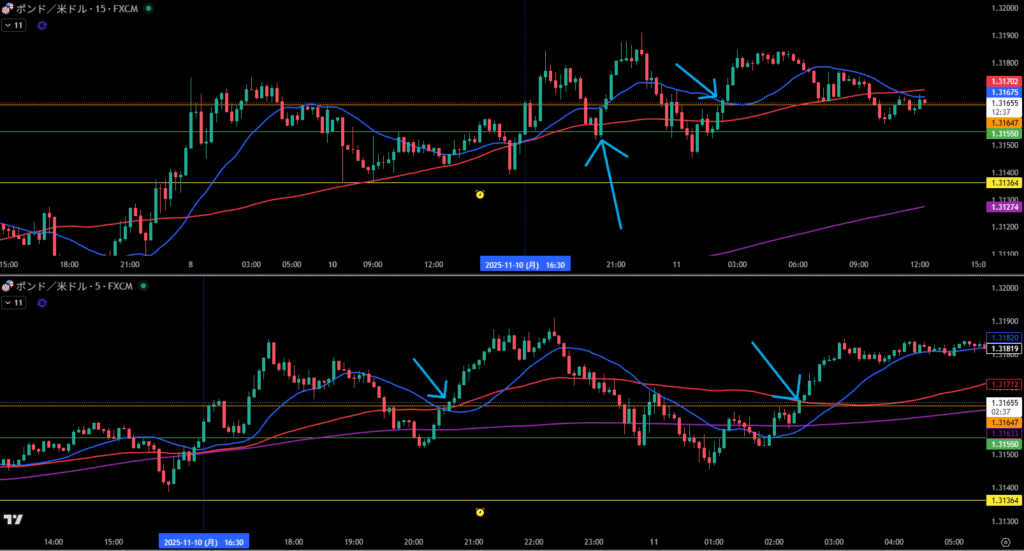Expand the indicator legend "11" in the upper chart
Viewport: 1024px width, 551px height.
(x=14, y=25)
